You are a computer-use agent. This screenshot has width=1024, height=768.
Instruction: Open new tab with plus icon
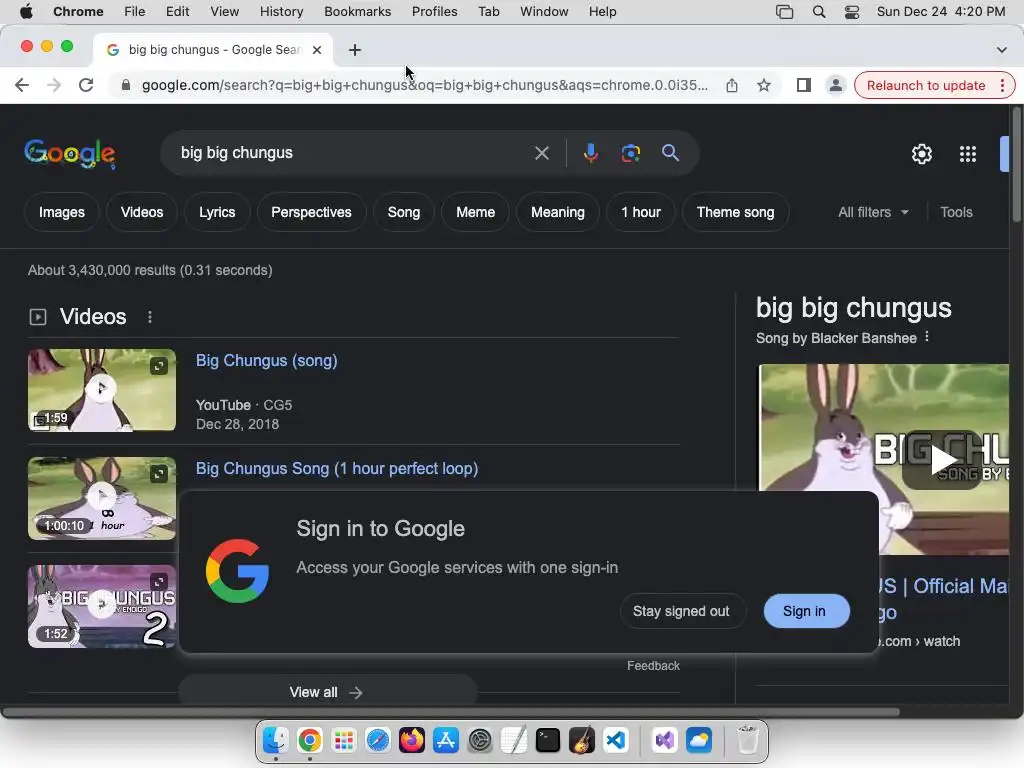[x=355, y=50]
